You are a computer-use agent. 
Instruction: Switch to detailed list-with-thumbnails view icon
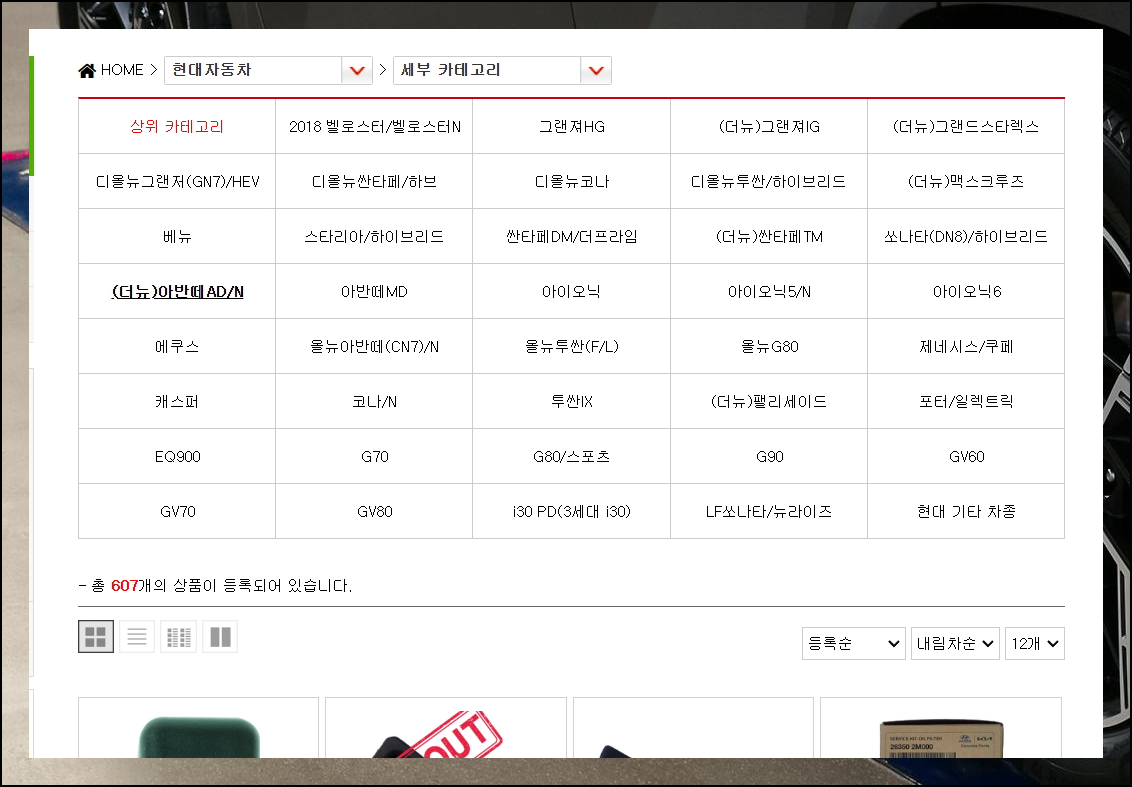178,637
